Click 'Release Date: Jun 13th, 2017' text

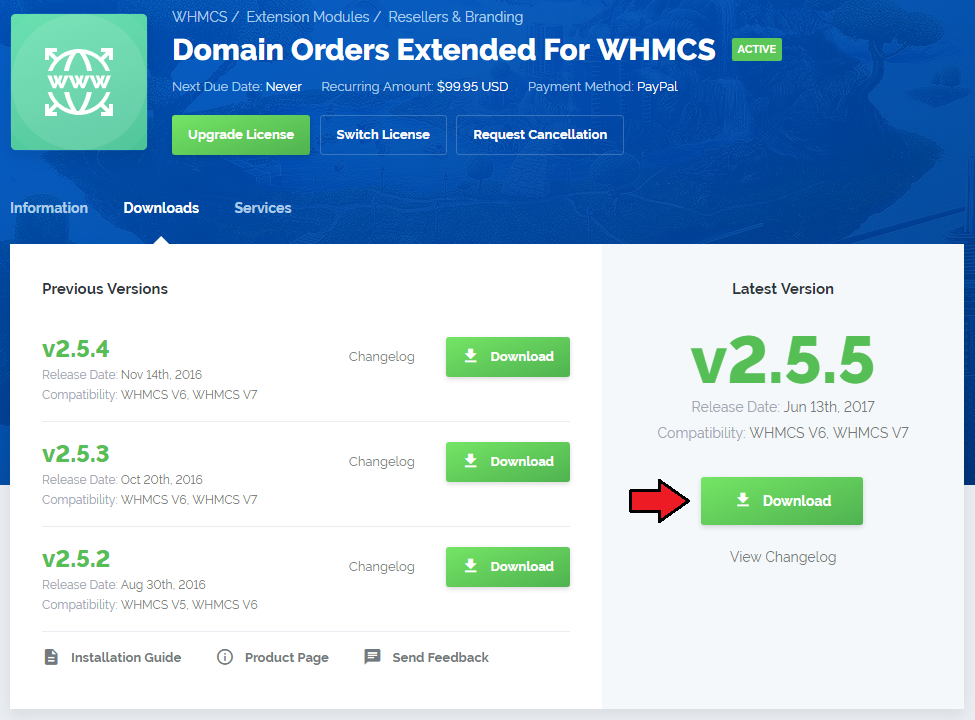(783, 407)
